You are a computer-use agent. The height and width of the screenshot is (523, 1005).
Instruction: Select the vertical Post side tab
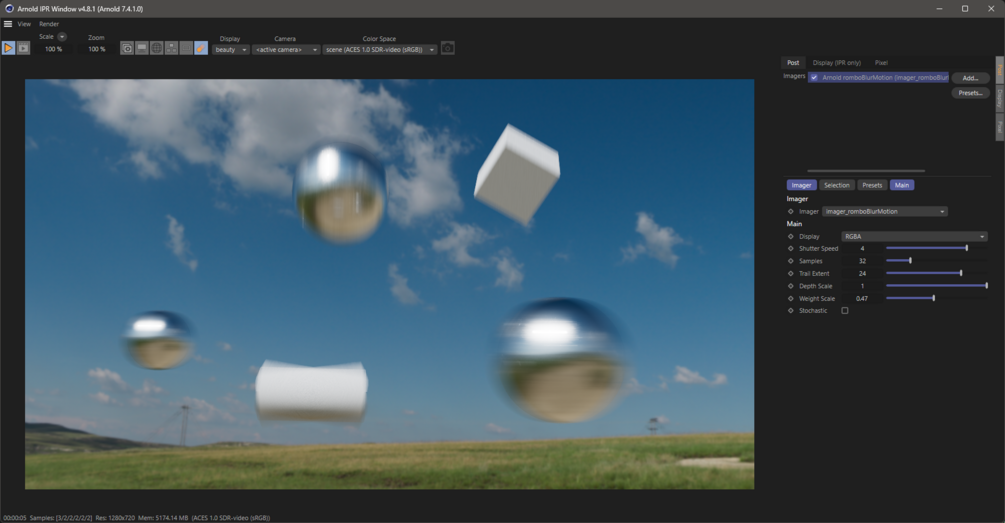[x=999, y=69]
